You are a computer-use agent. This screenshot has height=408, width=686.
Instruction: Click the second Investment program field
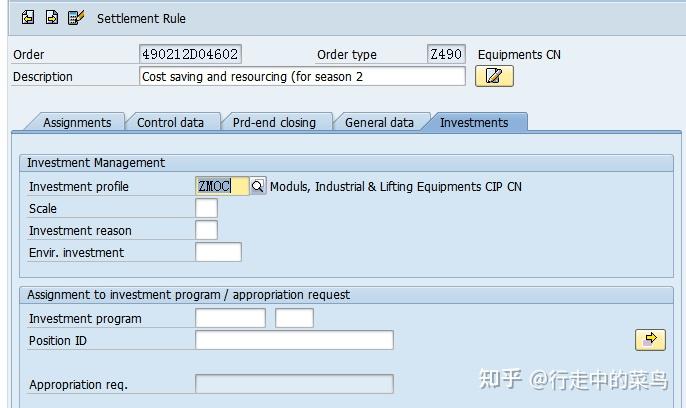[x=294, y=318]
